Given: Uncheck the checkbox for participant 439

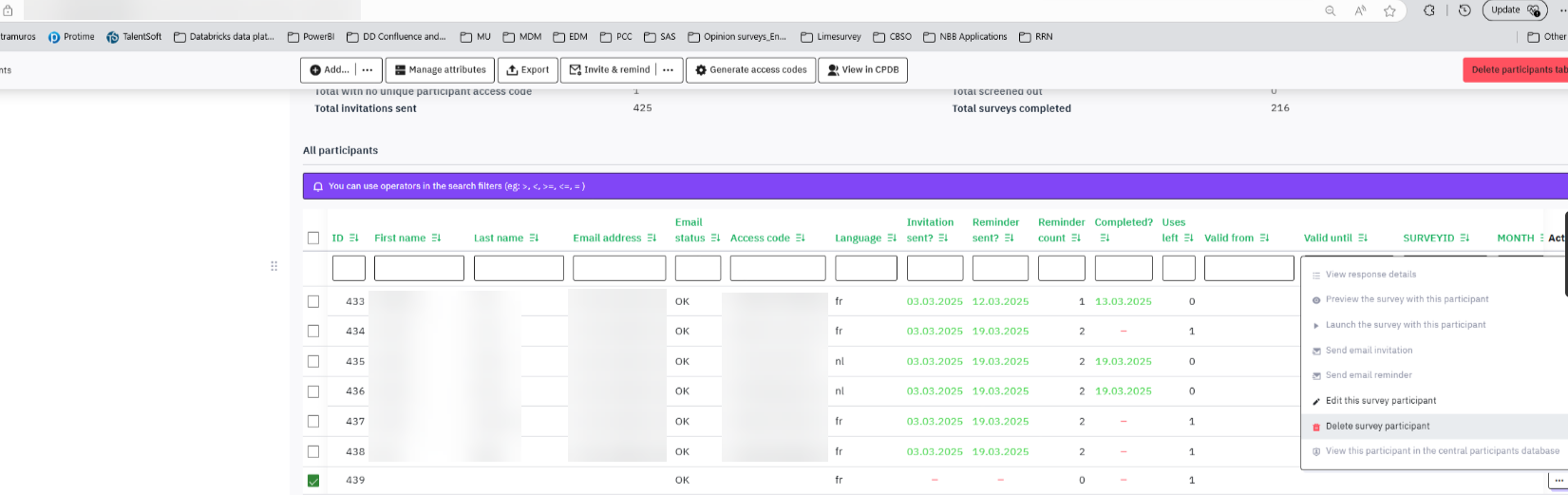Looking at the screenshot, I should (x=313, y=481).
